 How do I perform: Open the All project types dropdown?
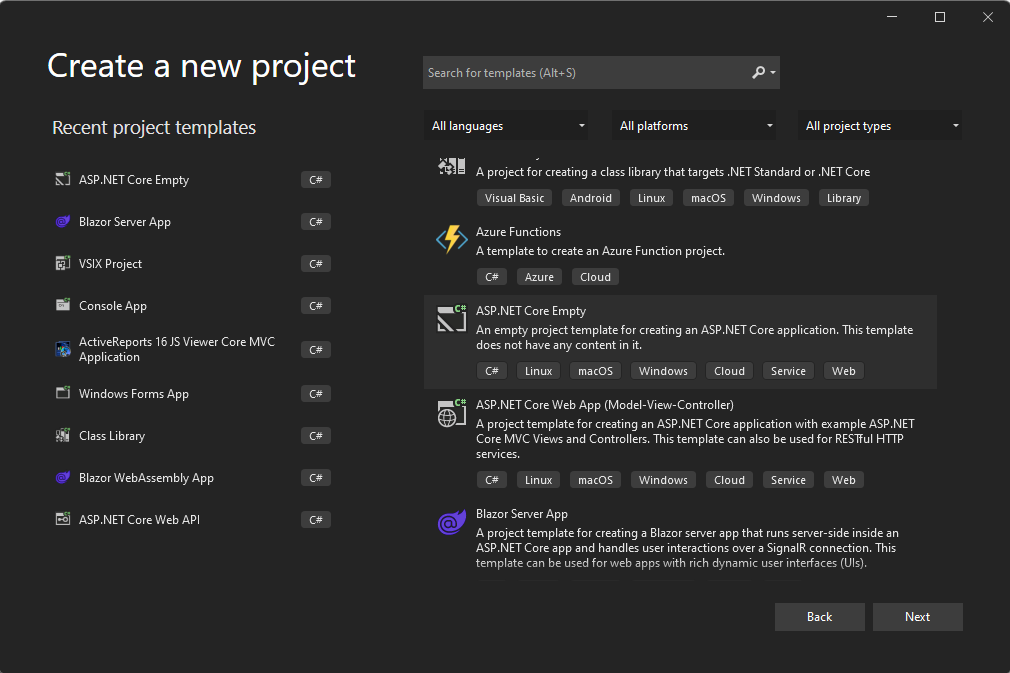[880, 125]
